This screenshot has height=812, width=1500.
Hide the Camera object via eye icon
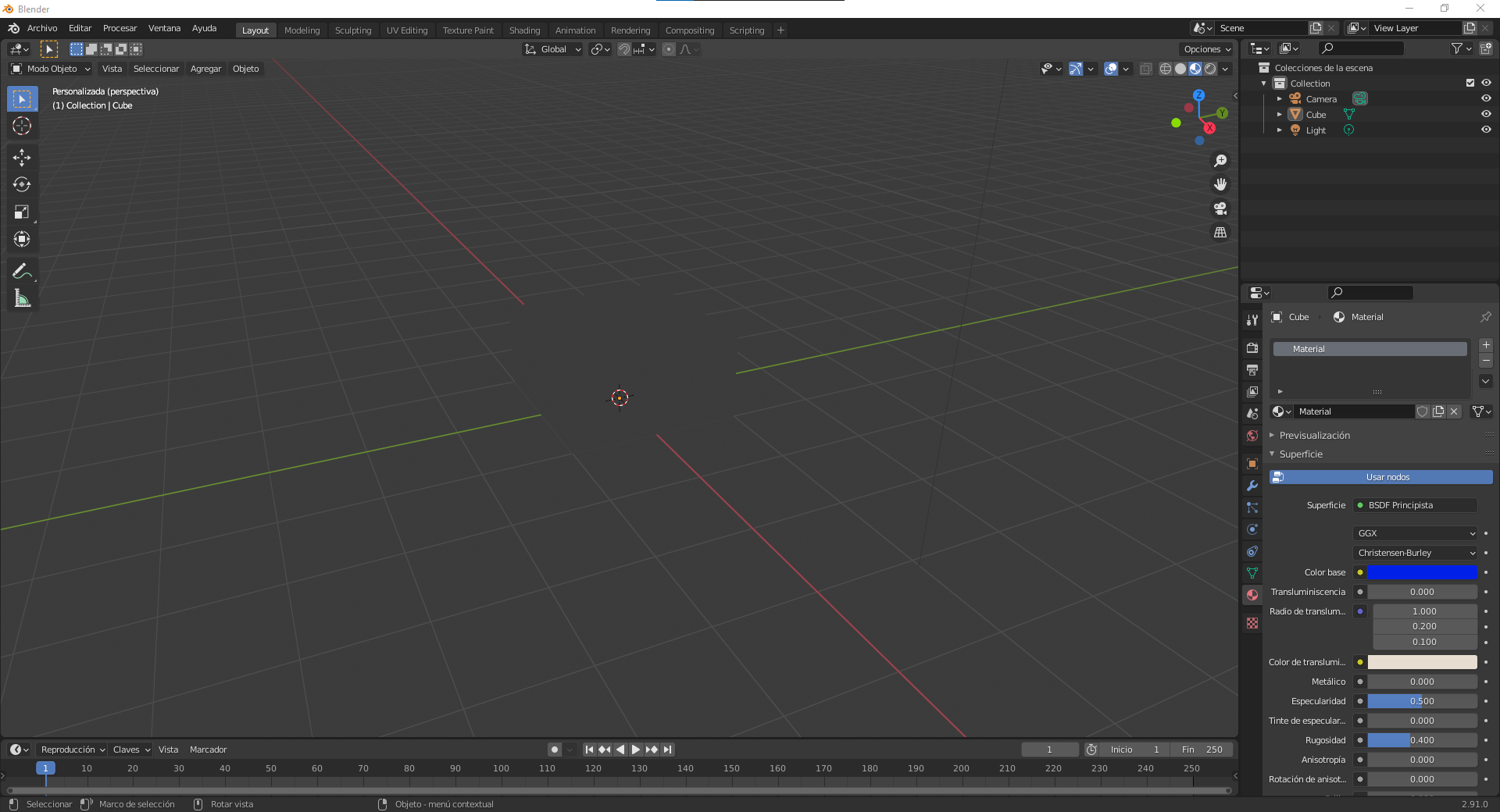pos(1486,98)
